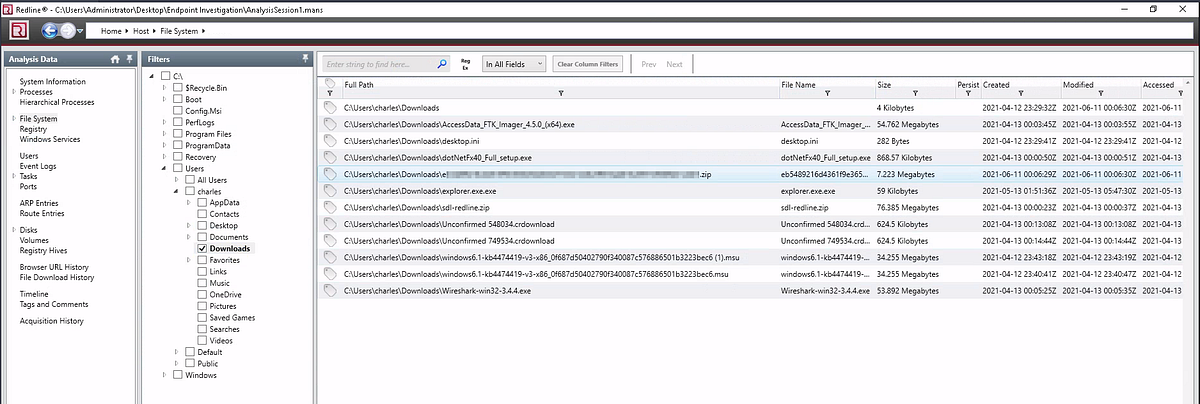
Task: Pin the Filters panel
Action: click(x=305, y=59)
